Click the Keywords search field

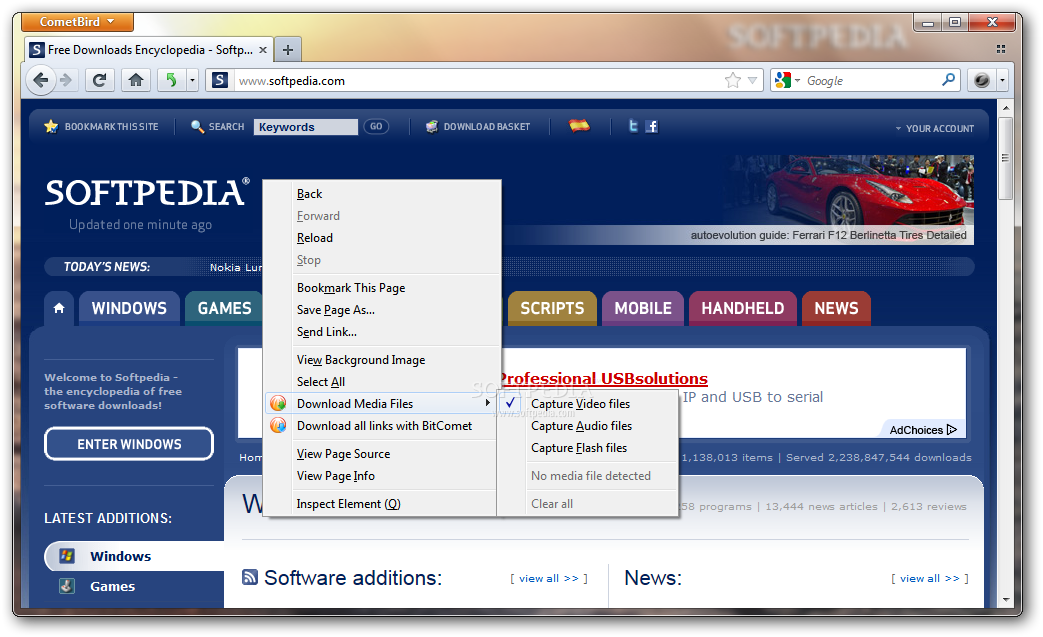[x=305, y=127]
